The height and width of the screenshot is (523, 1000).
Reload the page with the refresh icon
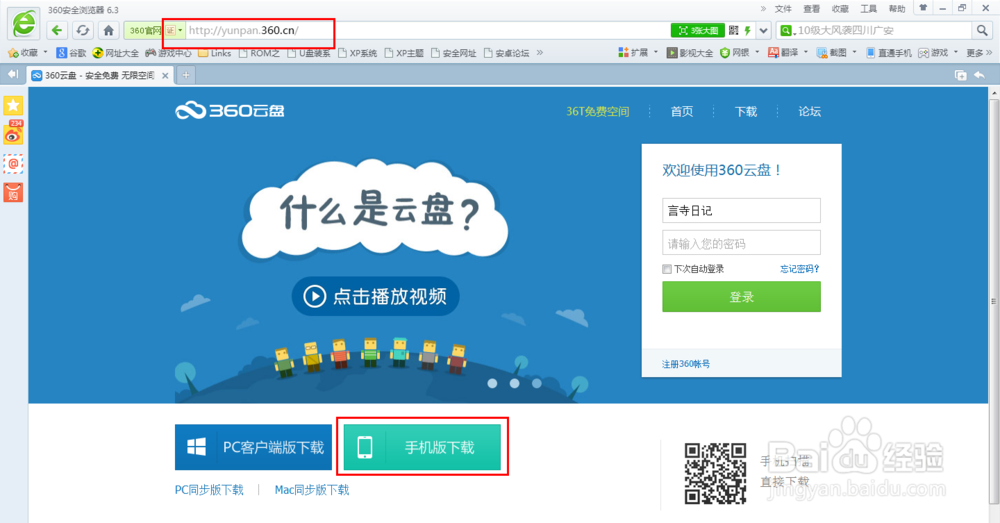tap(83, 30)
